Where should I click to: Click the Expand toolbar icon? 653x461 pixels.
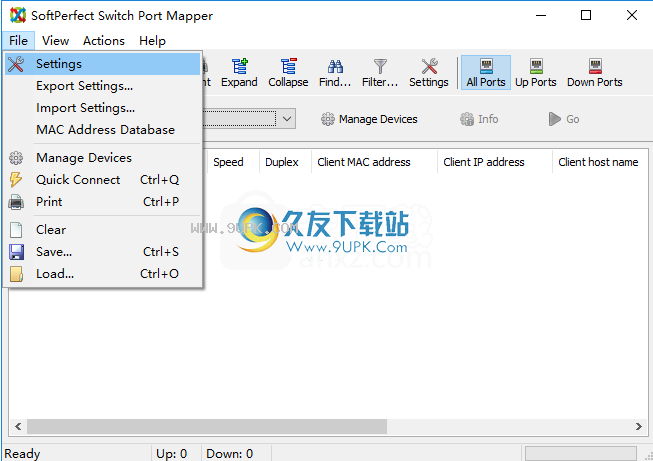[239, 73]
